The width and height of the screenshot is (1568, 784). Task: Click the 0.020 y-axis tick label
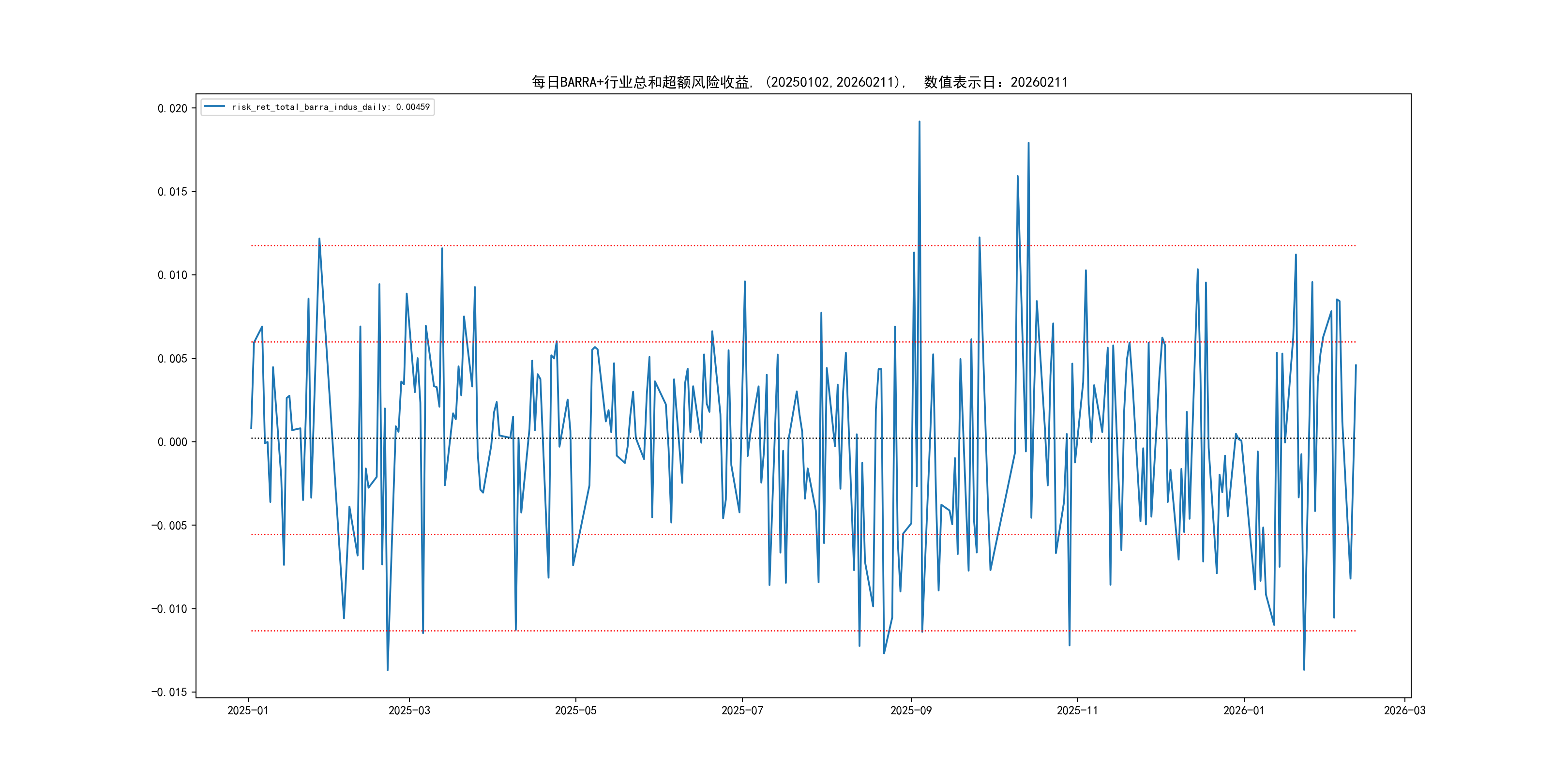point(172,108)
